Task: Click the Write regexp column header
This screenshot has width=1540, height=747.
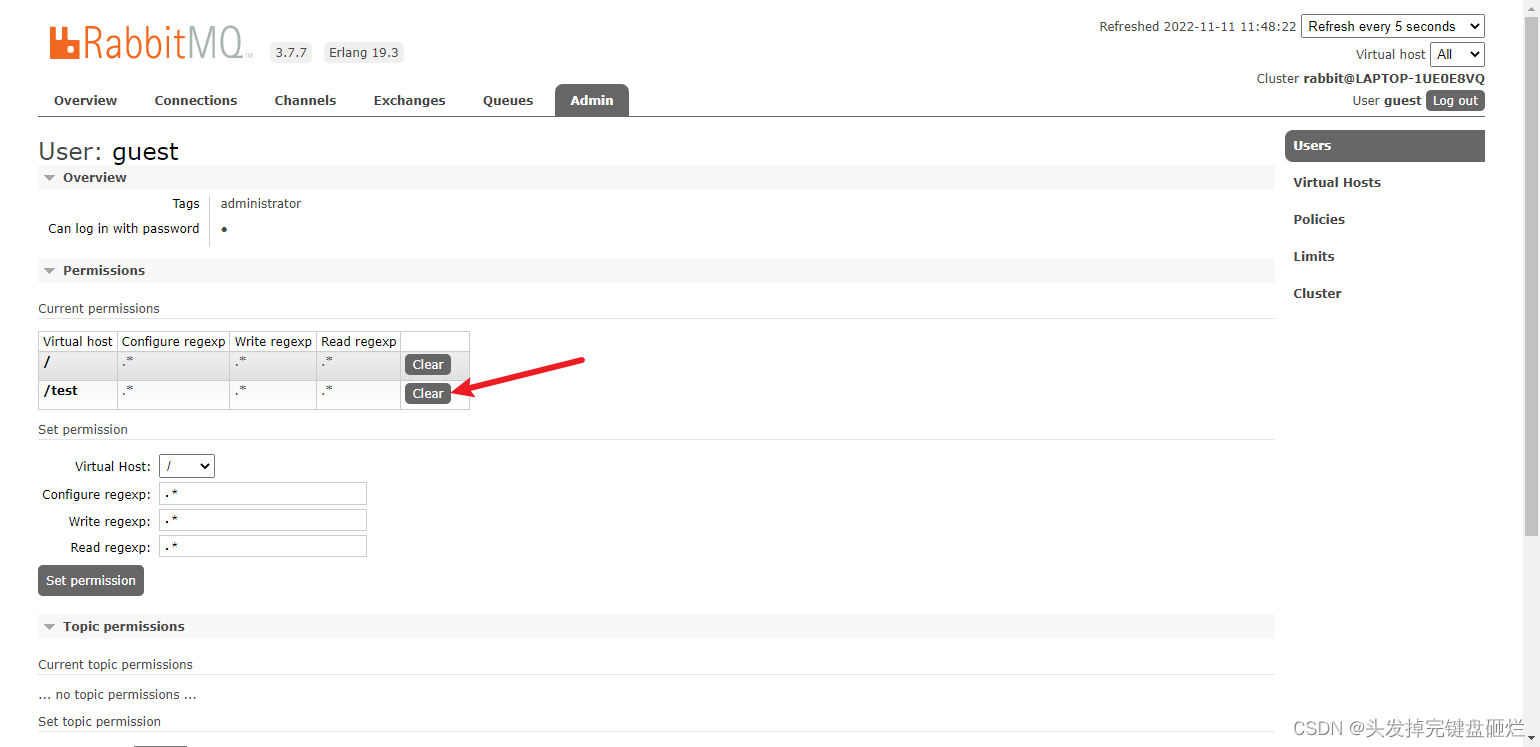Action: tap(274, 341)
